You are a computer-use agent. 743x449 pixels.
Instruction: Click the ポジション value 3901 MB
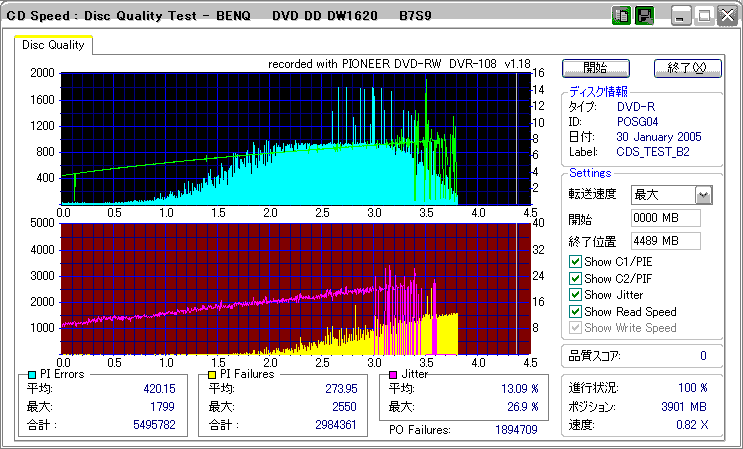[x=684, y=407]
